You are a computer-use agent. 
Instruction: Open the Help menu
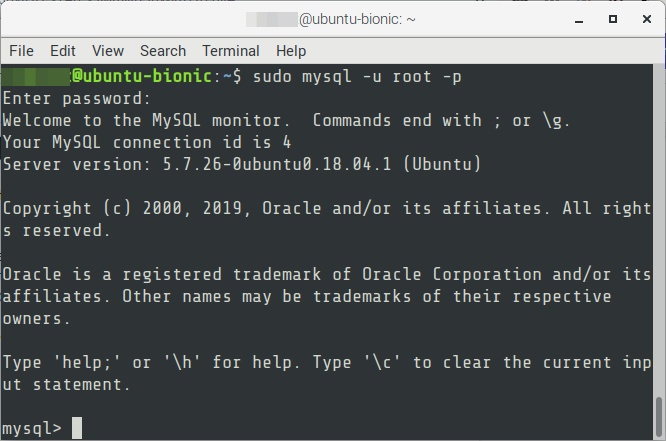tap(291, 51)
